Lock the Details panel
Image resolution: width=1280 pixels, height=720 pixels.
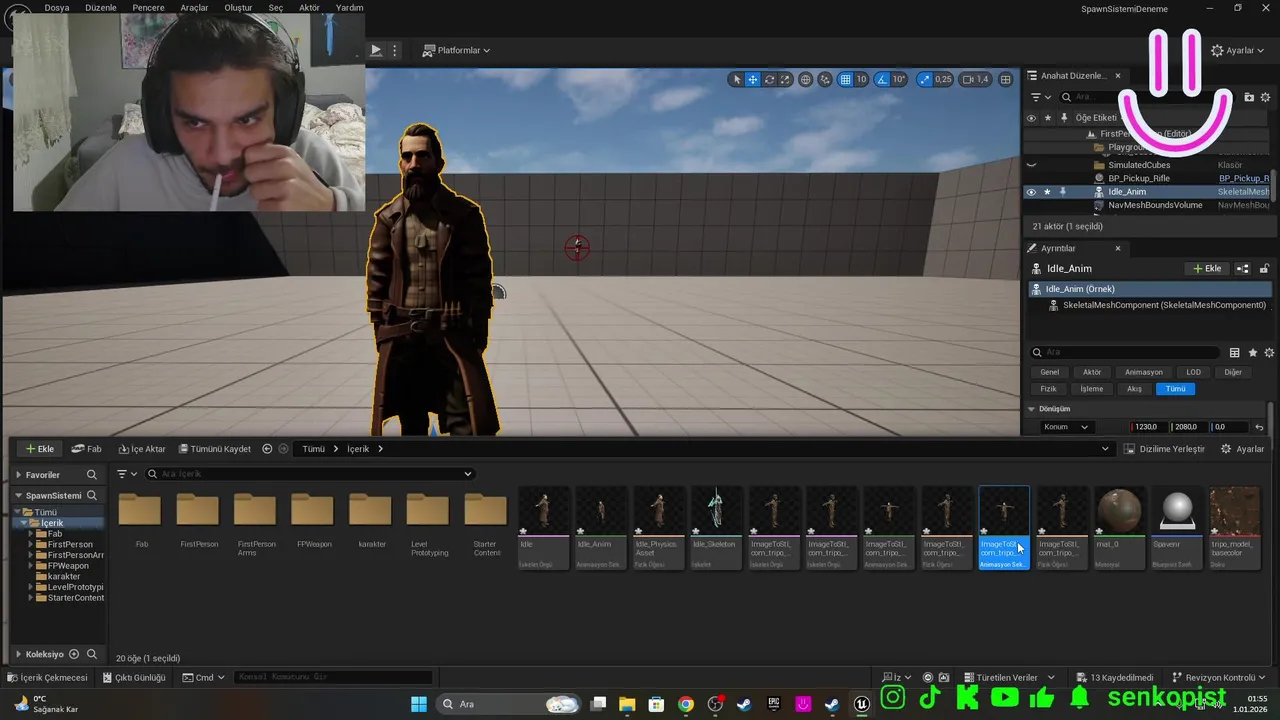pyautogui.click(x=1264, y=268)
